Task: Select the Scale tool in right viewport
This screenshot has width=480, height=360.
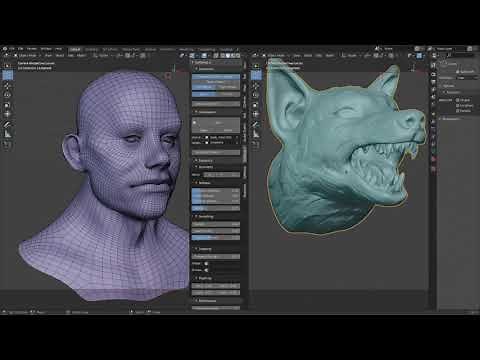Action: (x=256, y=106)
